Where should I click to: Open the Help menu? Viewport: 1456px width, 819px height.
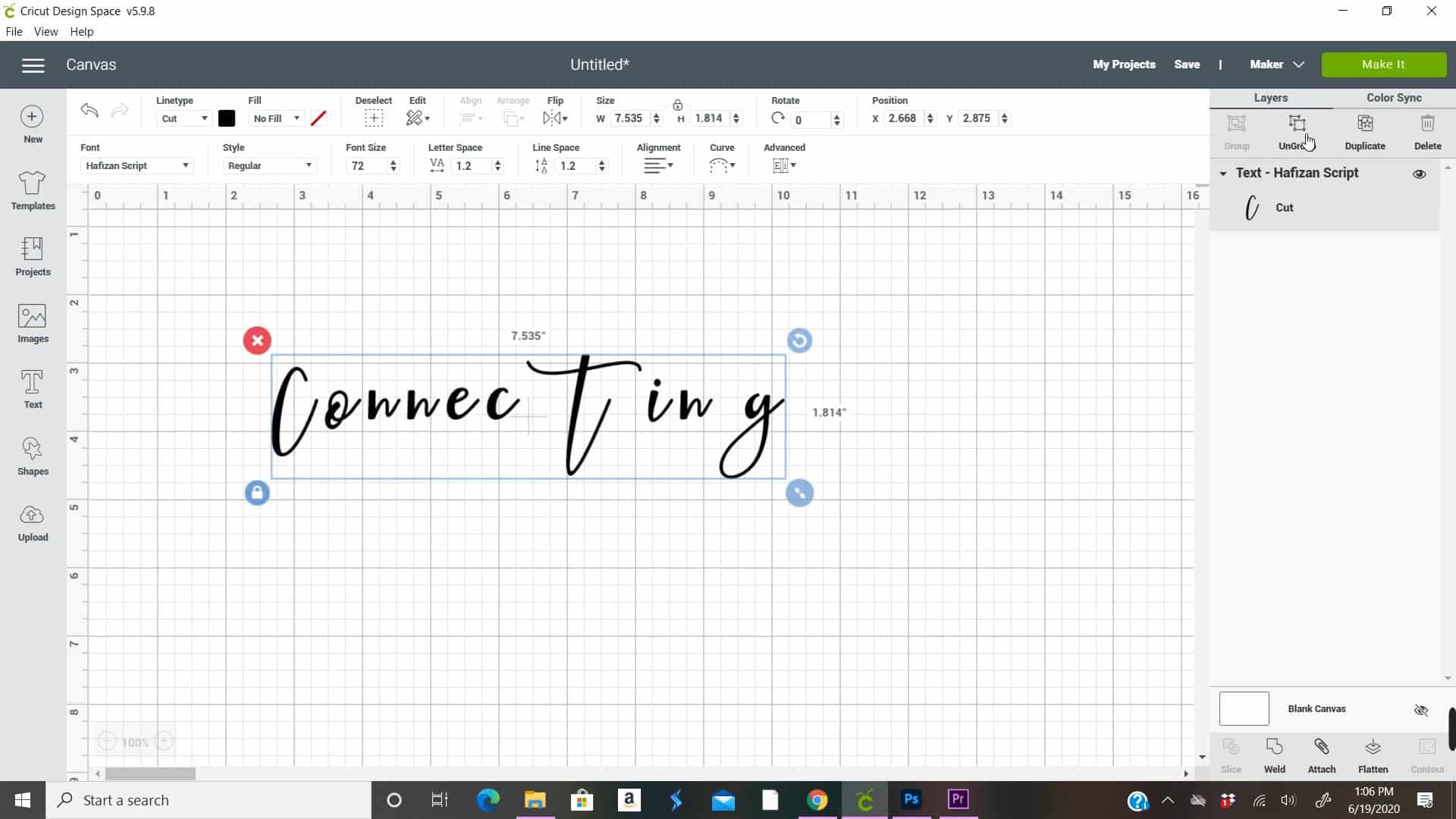point(81,32)
